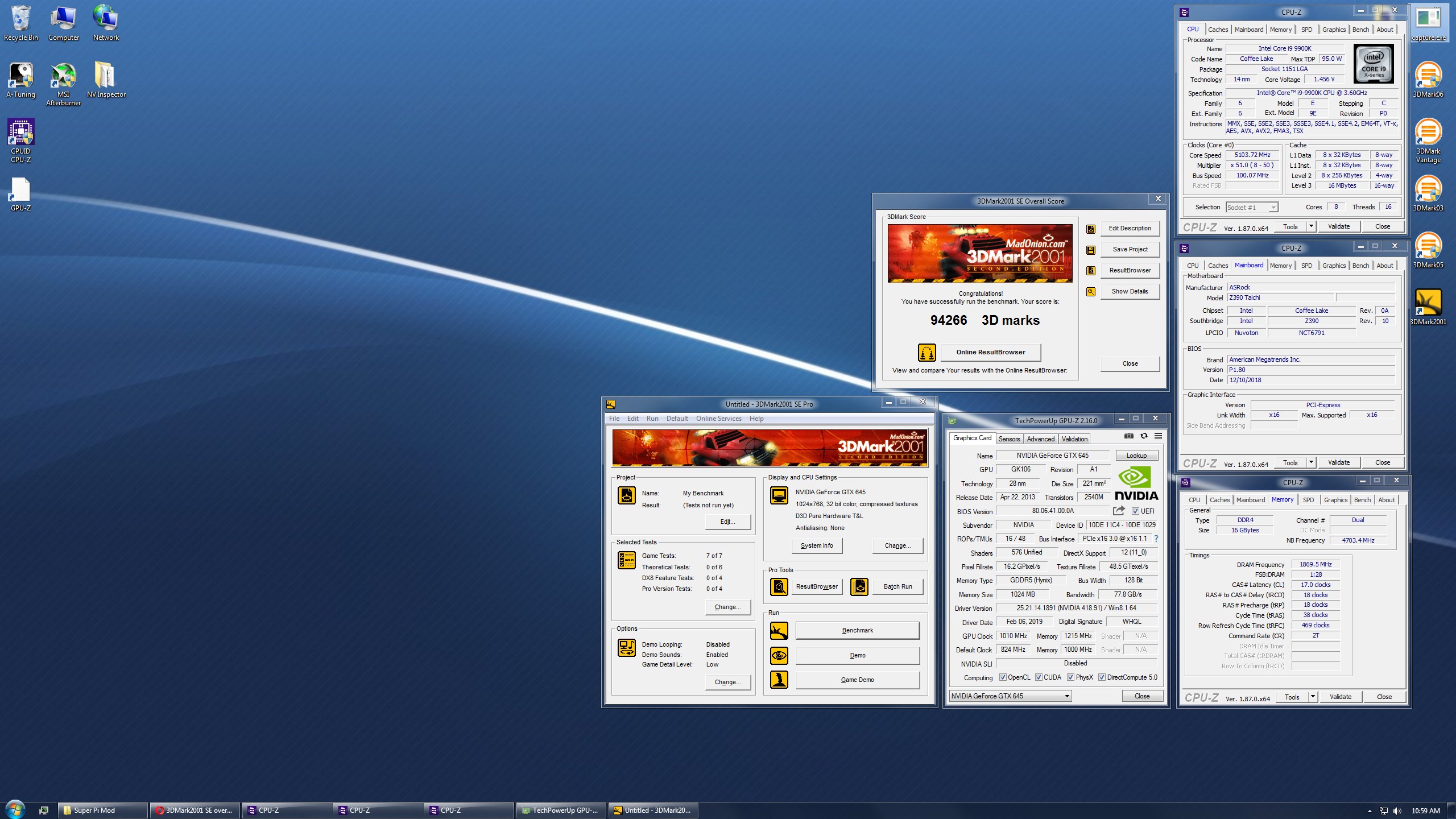1456x819 pixels.
Task: Toggle the PhysX checkbox
Action: (x=1071, y=677)
